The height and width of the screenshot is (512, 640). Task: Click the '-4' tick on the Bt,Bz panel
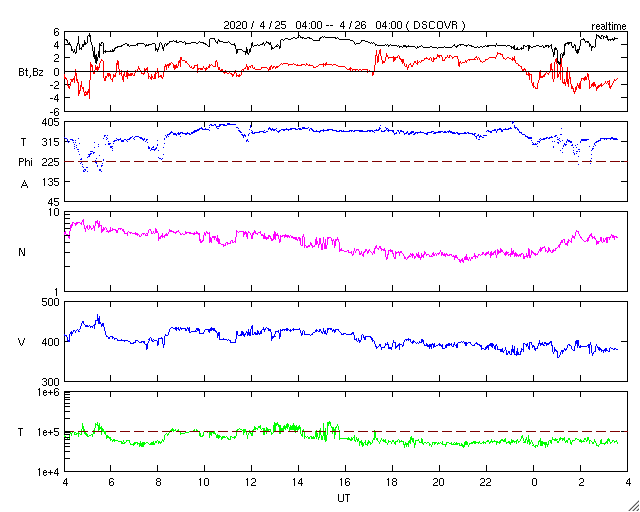point(55,98)
